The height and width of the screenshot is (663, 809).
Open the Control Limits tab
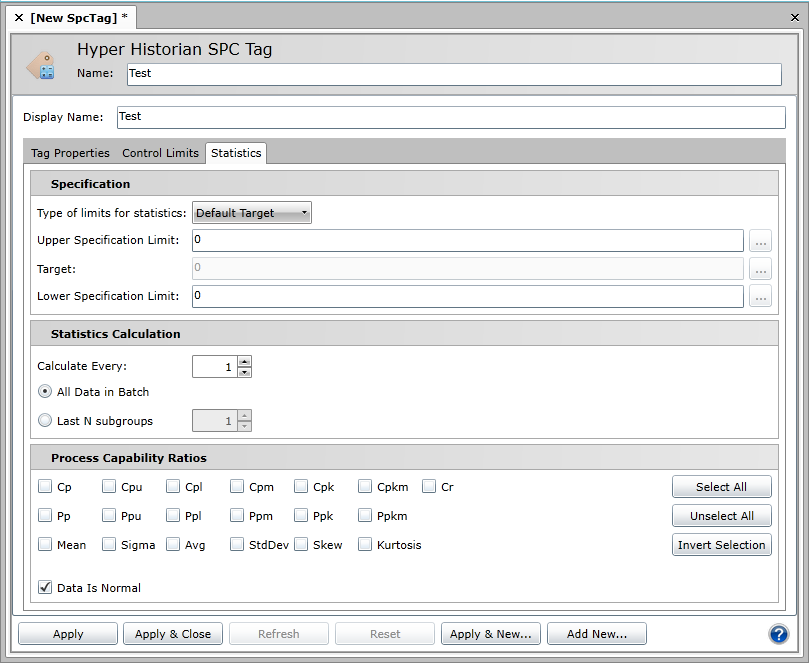pyautogui.click(x=160, y=153)
